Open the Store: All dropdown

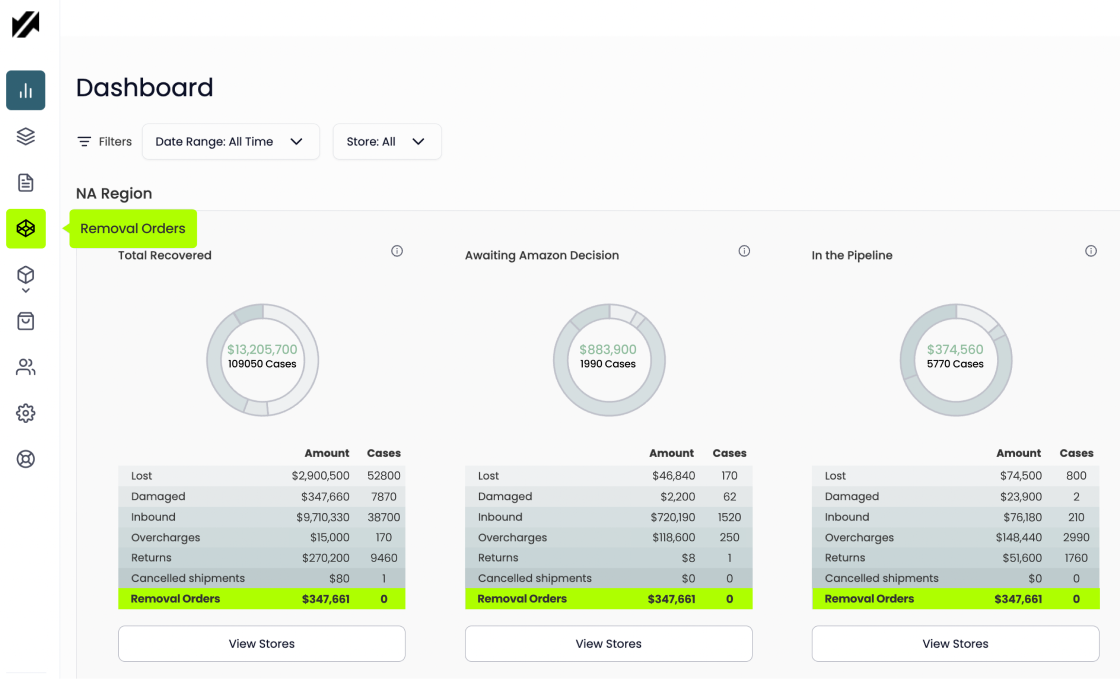pos(387,141)
